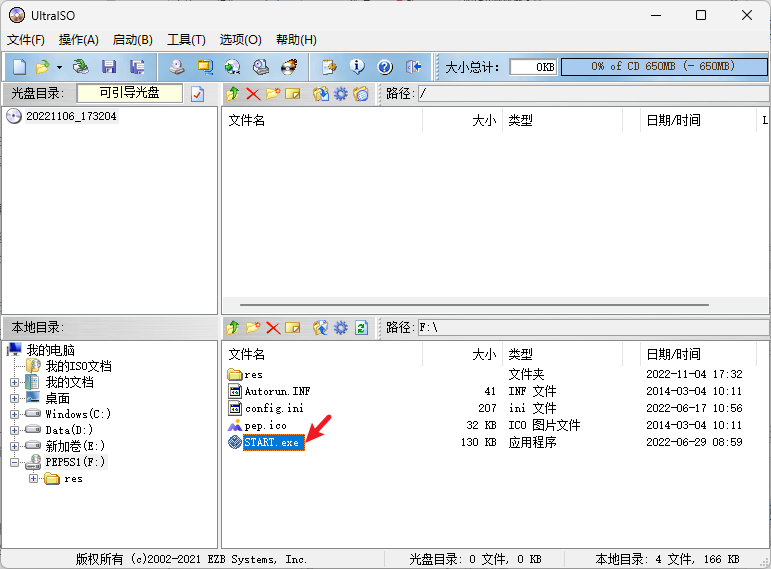This screenshot has width=771, height=569.
Task: Click gear icon in local toolbar
Action: pyautogui.click(x=340, y=328)
